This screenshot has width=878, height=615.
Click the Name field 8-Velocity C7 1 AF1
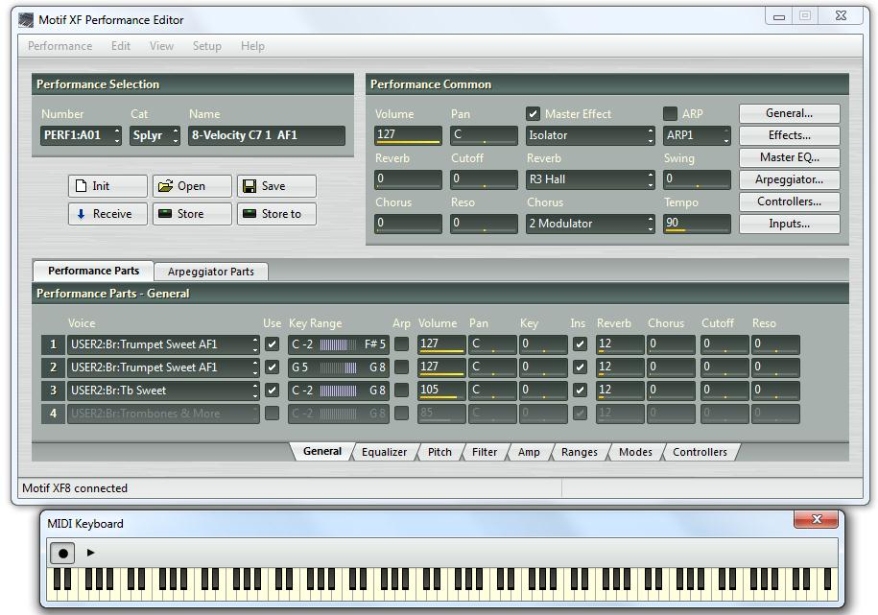click(x=267, y=135)
